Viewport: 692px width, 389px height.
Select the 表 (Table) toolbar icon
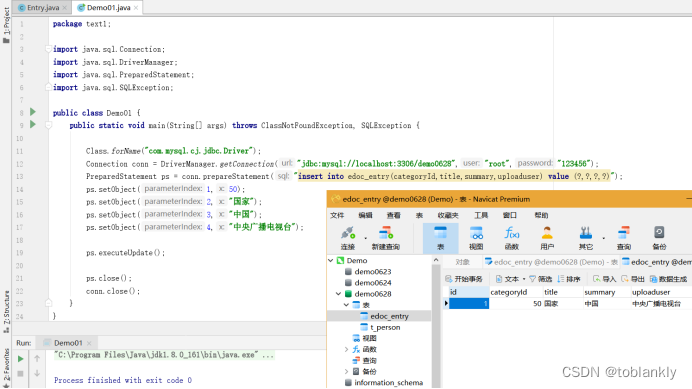pos(440,238)
